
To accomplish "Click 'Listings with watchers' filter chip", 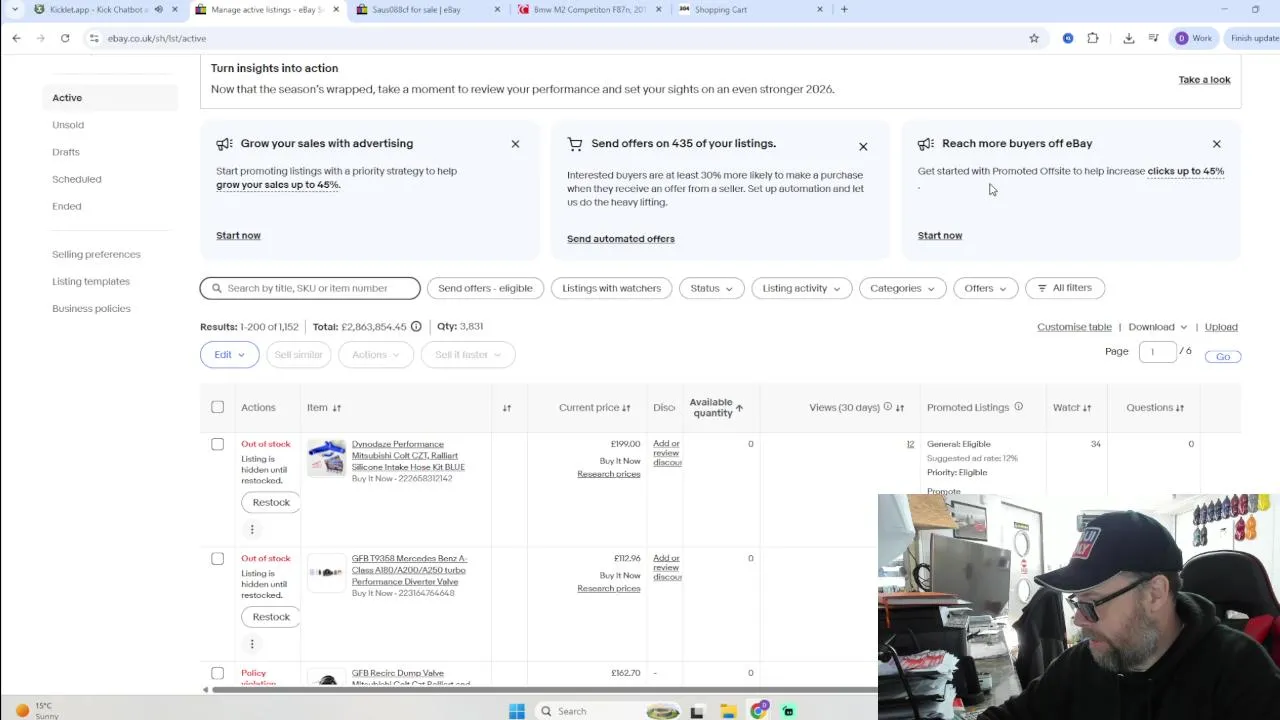I will coord(611,288).
